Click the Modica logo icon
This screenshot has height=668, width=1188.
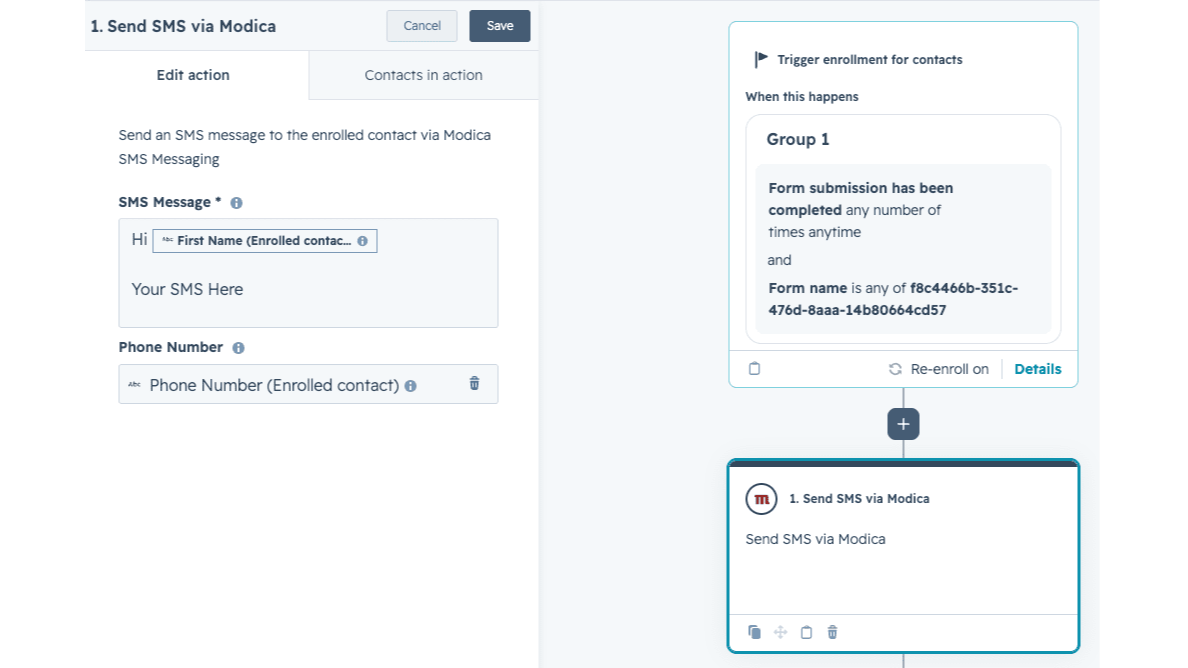click(761, 499)
